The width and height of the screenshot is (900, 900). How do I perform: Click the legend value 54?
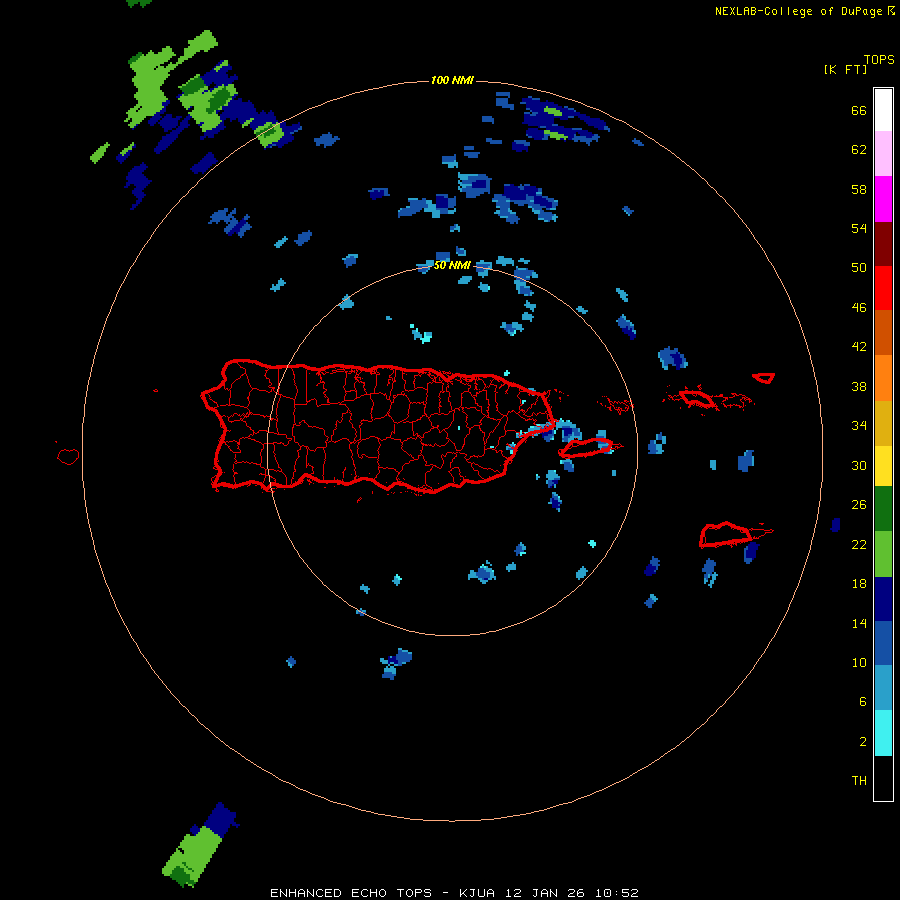(x=859, y=228)
